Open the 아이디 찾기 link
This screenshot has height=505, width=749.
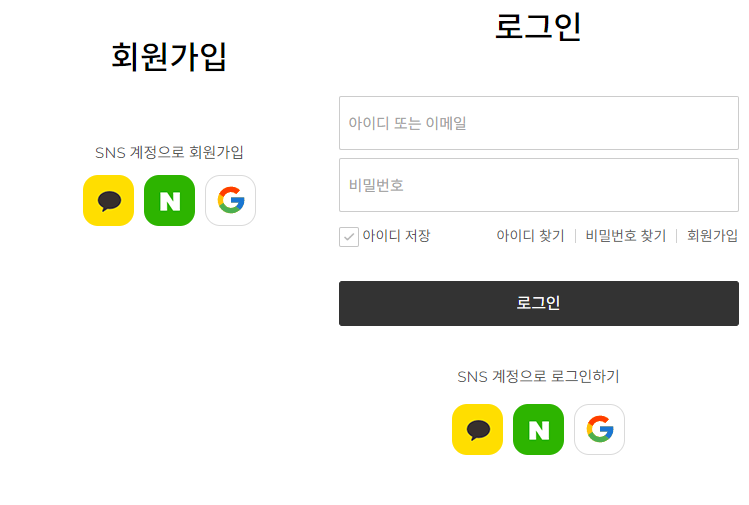[530, 236]
